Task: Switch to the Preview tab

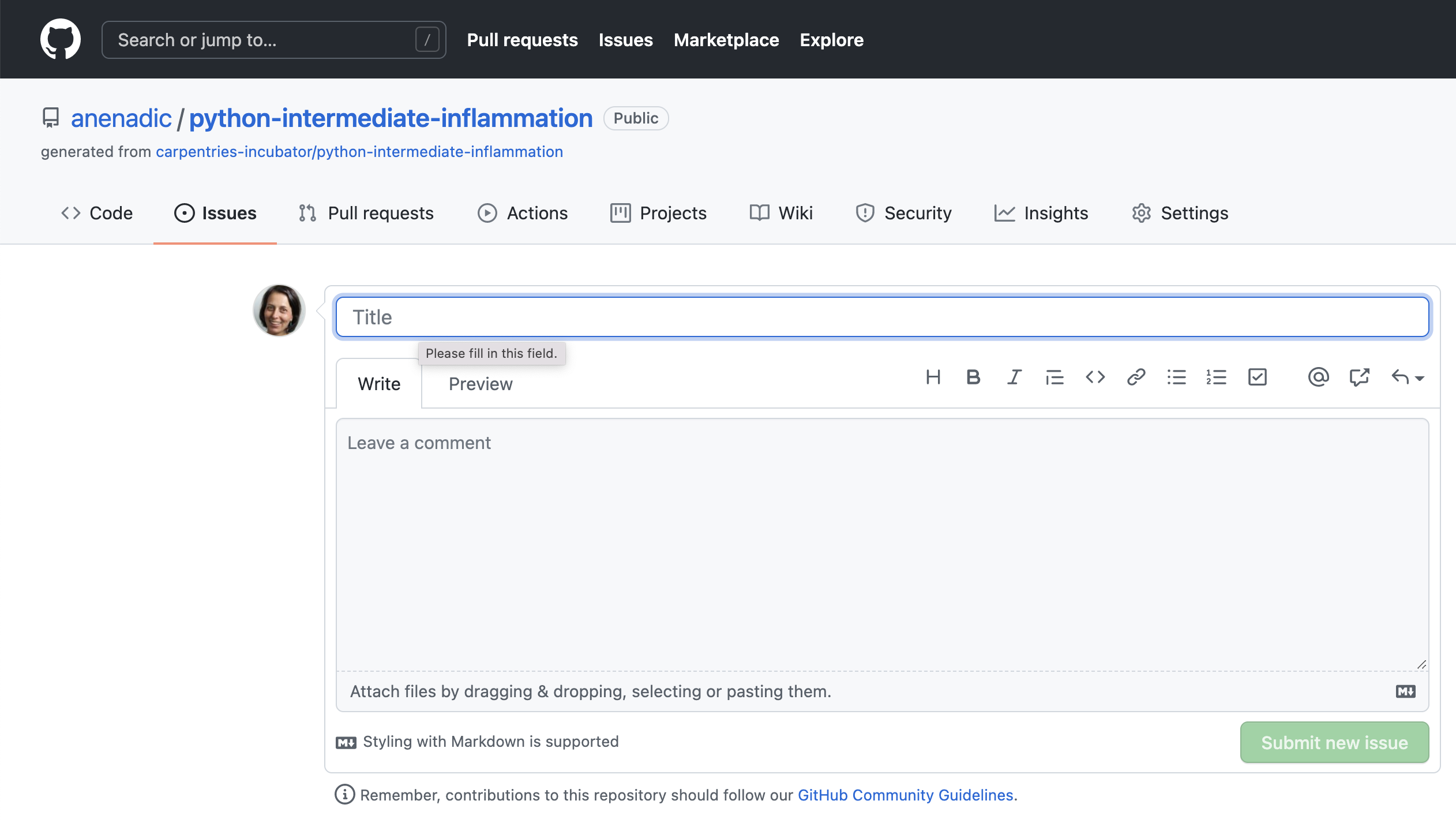Action: [x=480, y=384]
